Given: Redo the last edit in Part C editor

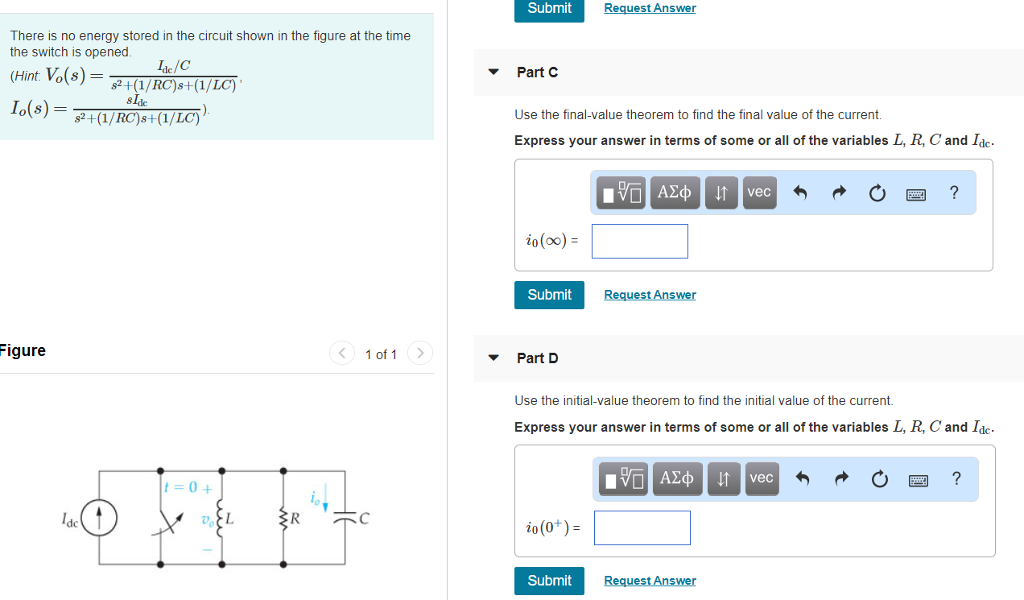Looking at the screenshot, I should point(838,192).
